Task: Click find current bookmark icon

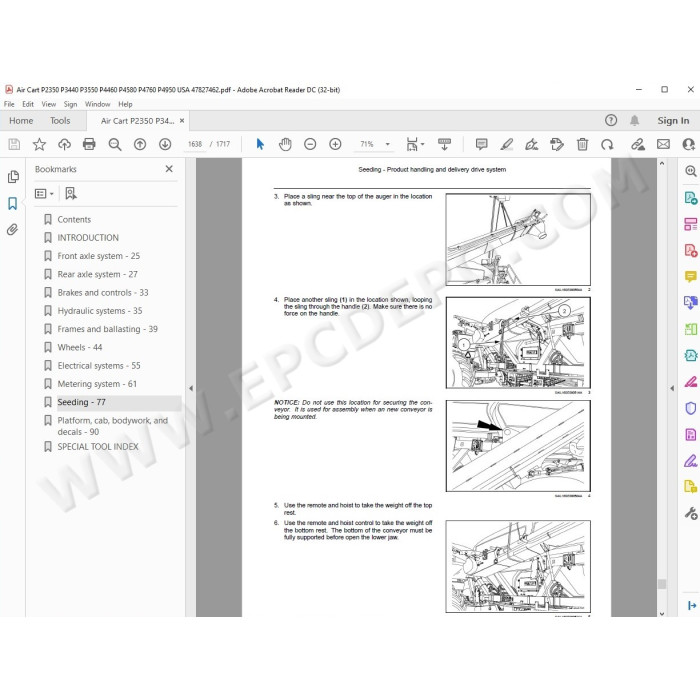Action: pyautogui.click(x=71, y=193)
